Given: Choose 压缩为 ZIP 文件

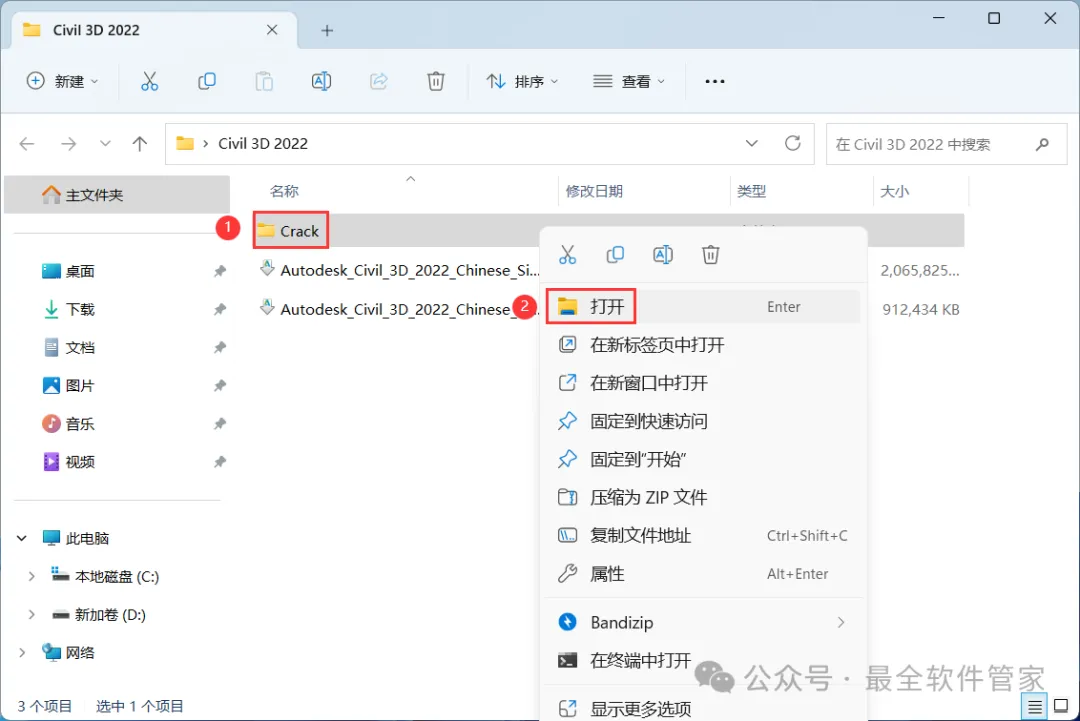Looking at the screenshot, I should (x=703, y=497).
